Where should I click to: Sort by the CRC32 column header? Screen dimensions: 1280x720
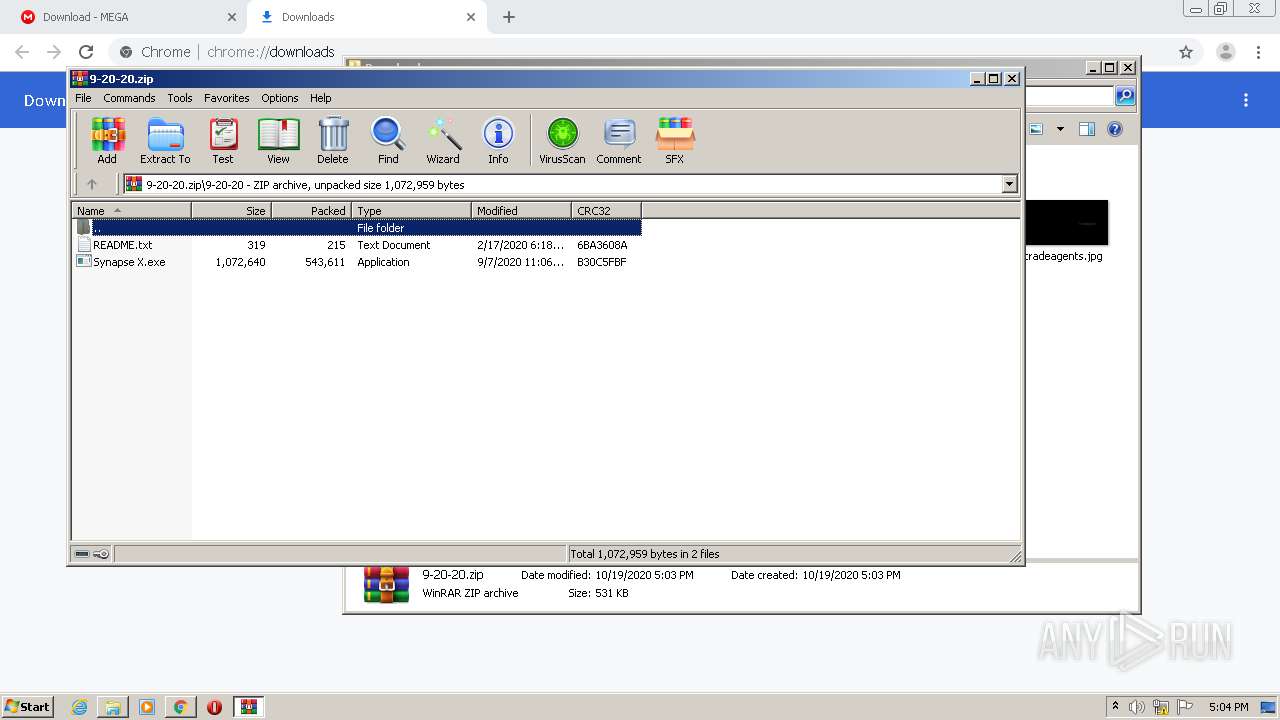click(x=606, y=210)
